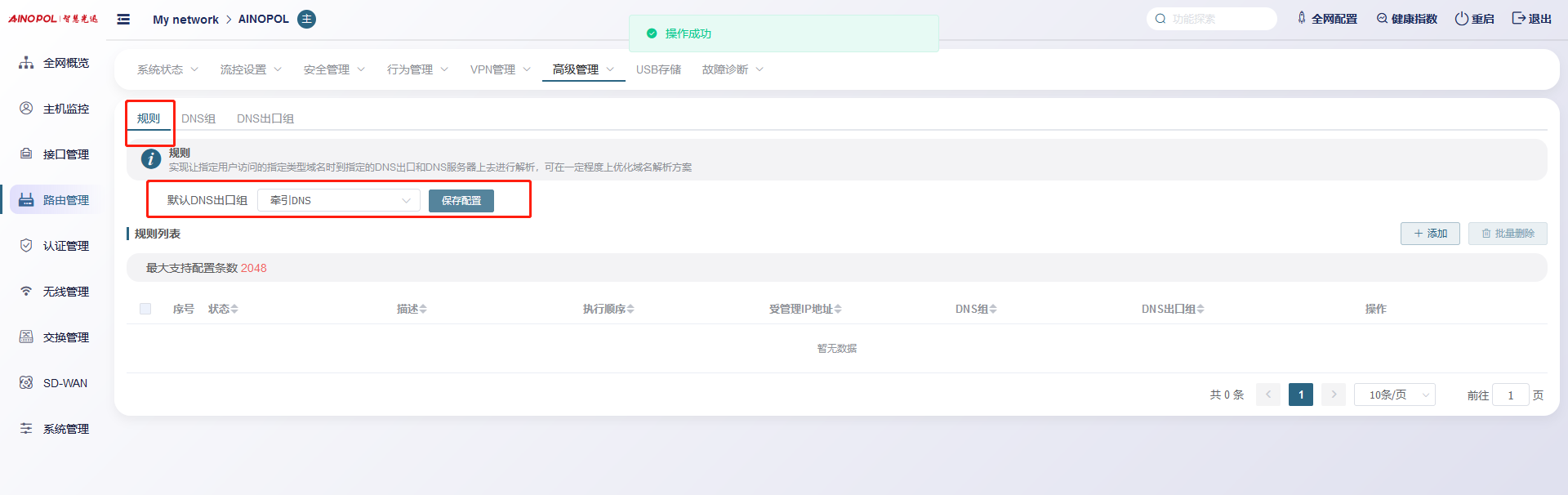Open the 10条/页 page size dropdown

click(1394, 395)
